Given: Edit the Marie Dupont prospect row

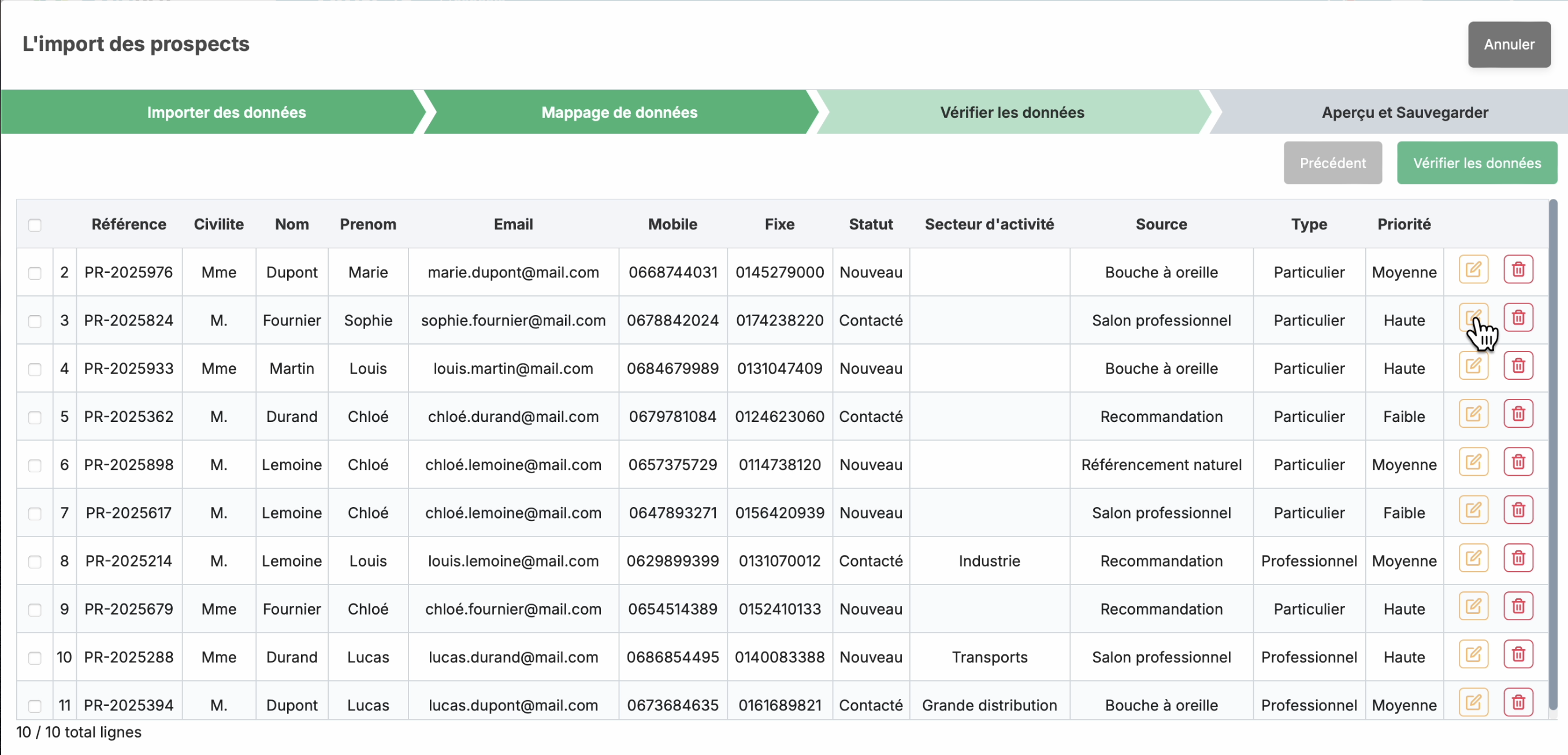Looking at the screenshot, I should coord(1473,270).
